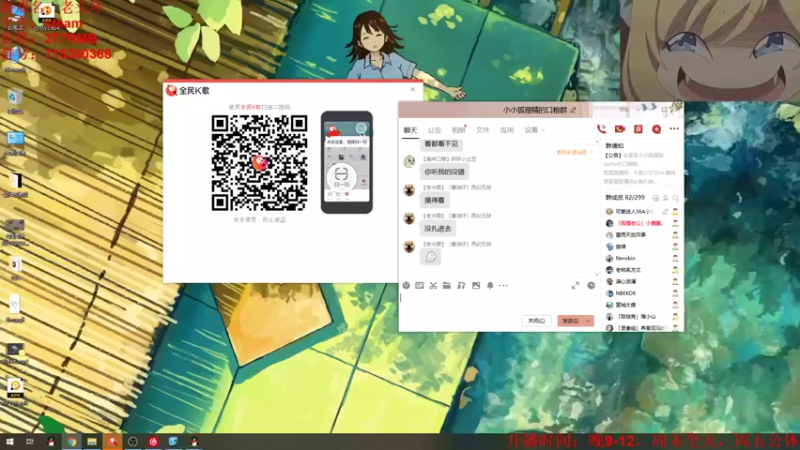Open the 相册 tab

coord(458,130)
